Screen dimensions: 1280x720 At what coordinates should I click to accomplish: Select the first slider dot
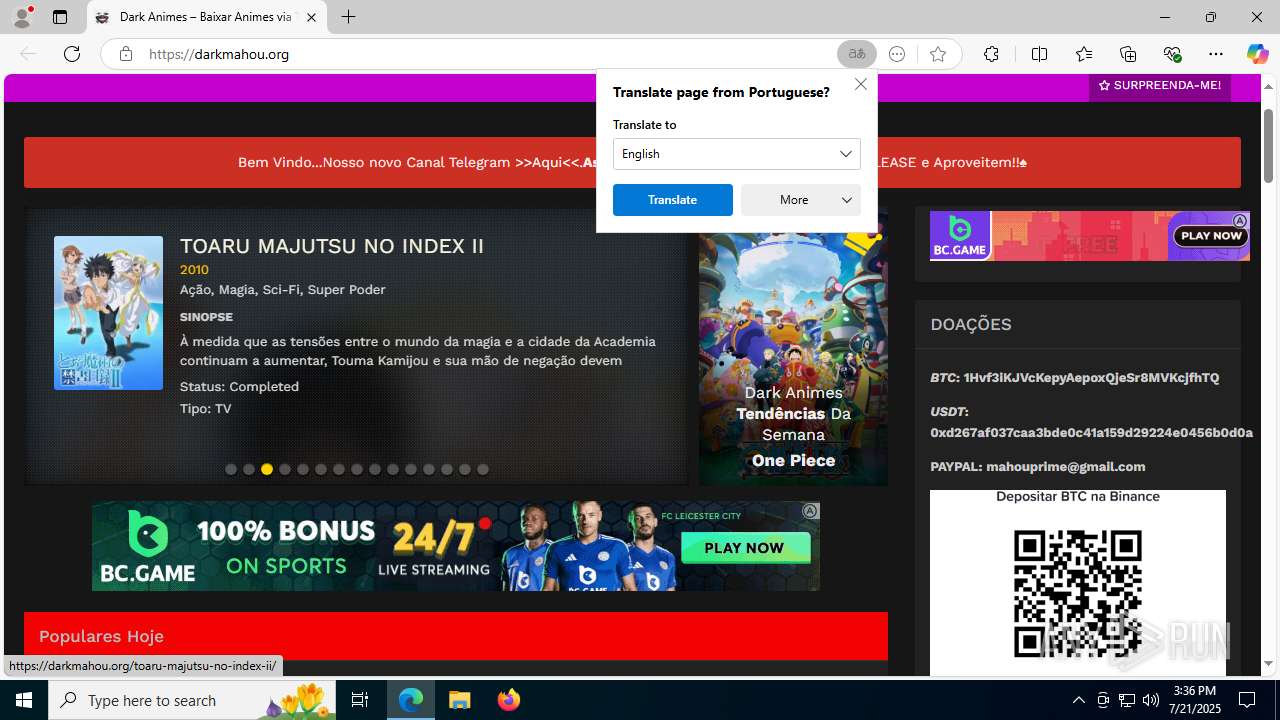point(231,469)
